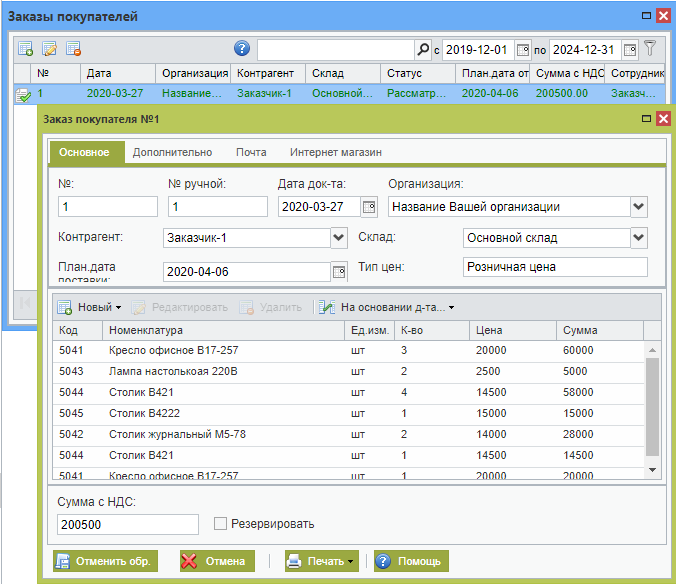The width and height of the screenshot is (676, 584).
Task: Open the calendar for План.дата поставки
Action: coord(339,271)
